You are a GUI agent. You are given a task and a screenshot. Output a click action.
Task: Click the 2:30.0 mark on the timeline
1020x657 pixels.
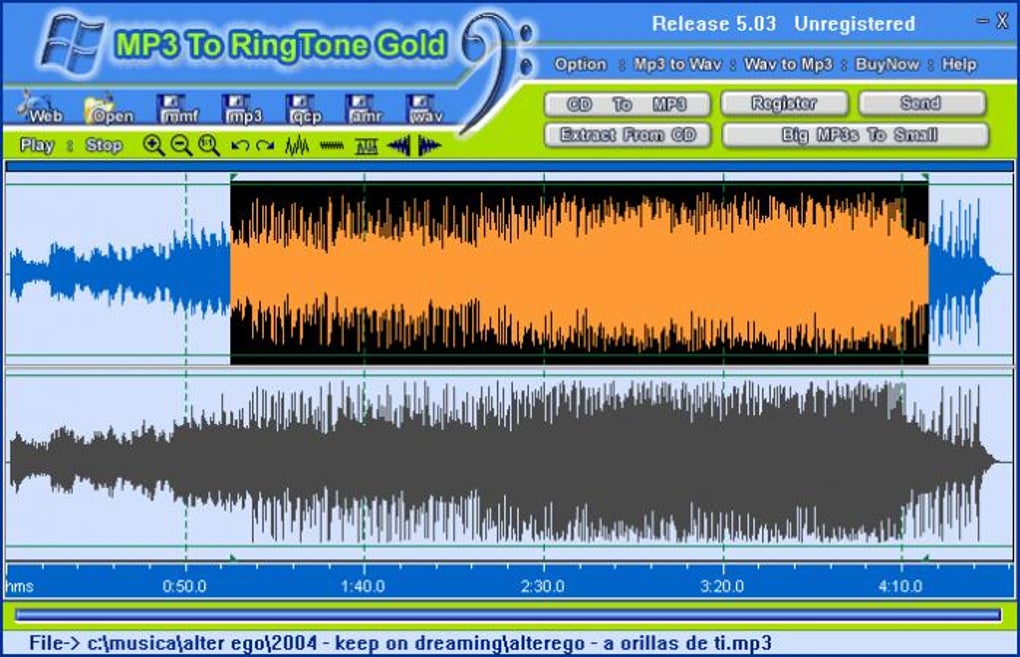coord(543,587)
